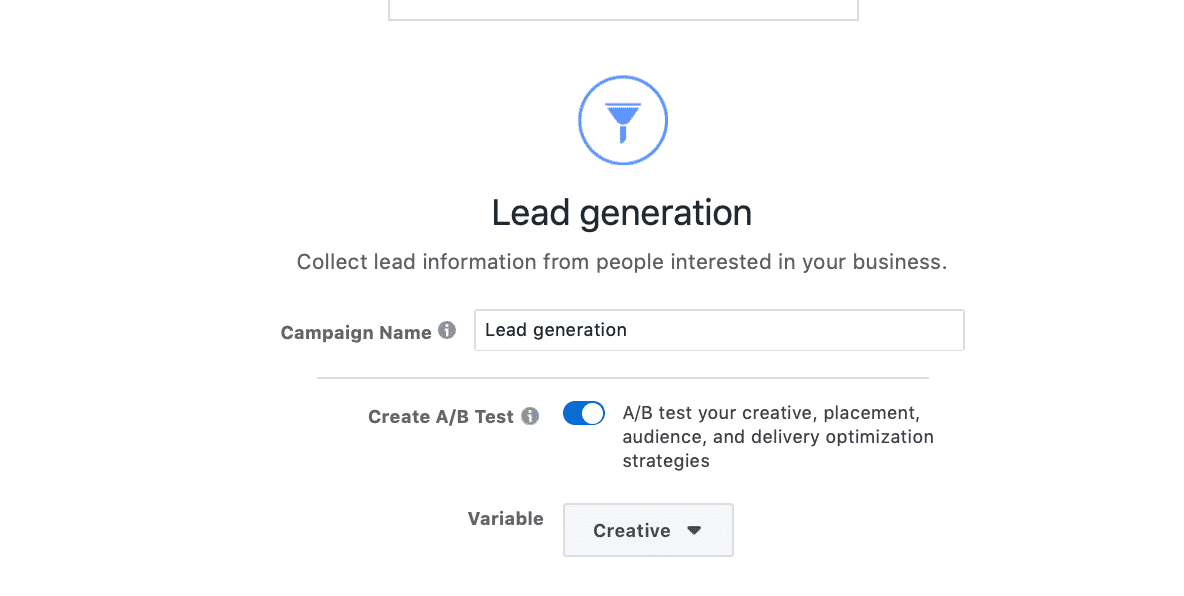Click the "A/B test your creative, placement" text
This screenshot has height=596, width=1184.
pos(771,413)
